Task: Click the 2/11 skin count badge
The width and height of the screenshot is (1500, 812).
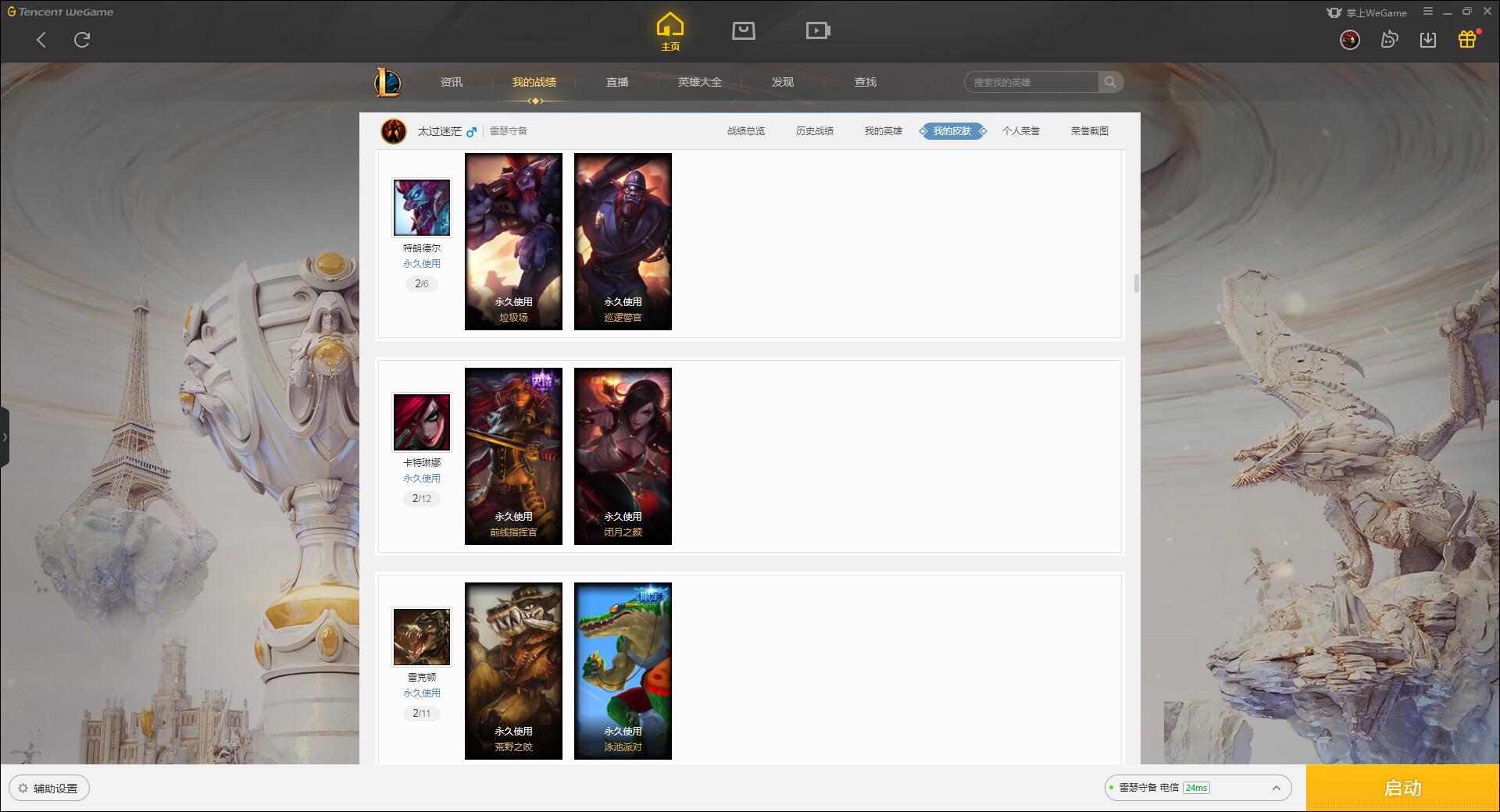Action: coord(422,714)
